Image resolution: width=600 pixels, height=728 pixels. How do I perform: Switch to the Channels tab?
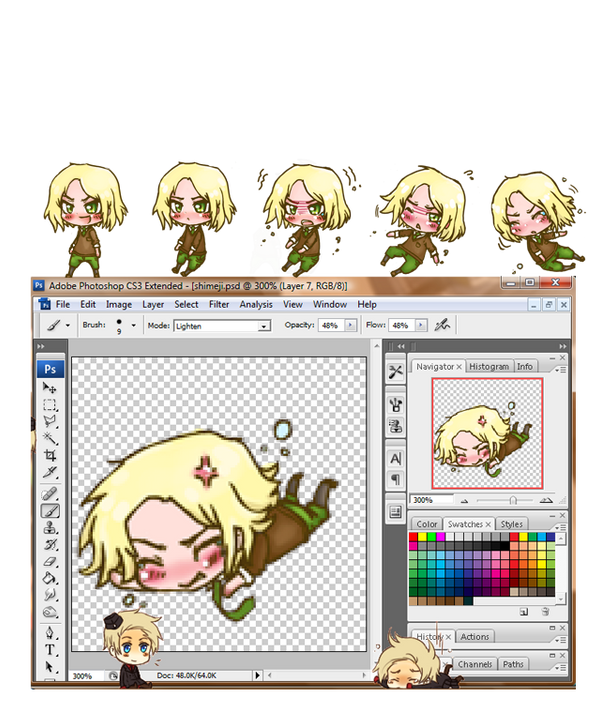[x=475, y=664]
